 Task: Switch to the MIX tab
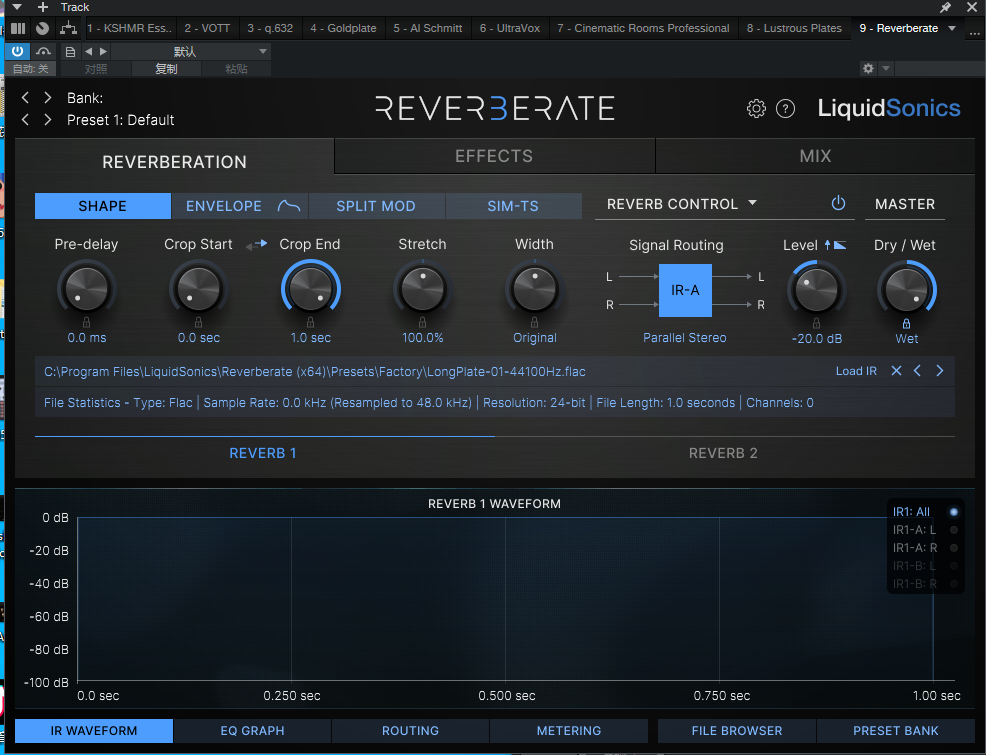(x=815, y=155)
